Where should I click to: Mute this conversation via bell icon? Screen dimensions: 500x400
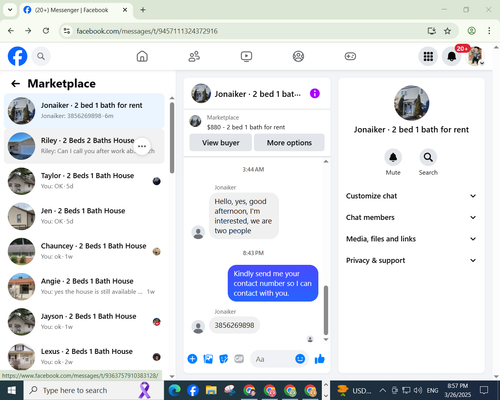(x=393, y=157)
